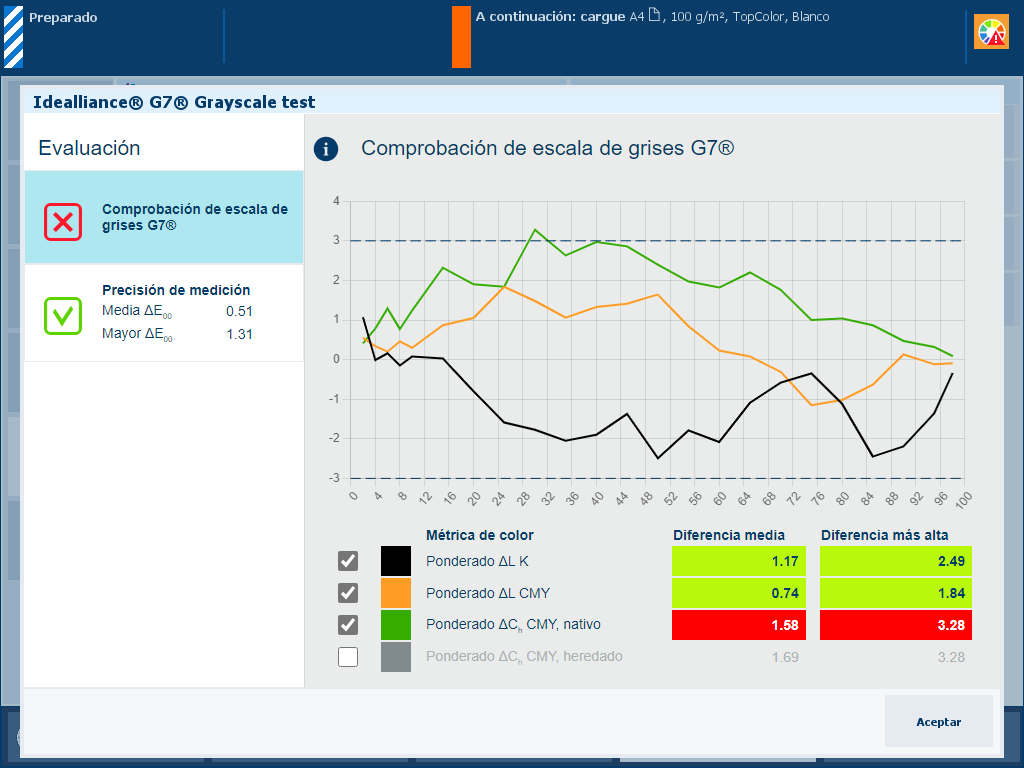This screenshot has height=768, width=1024.
Task: Select the Precisión de medición item
Action: pyautogui.click(x=164, y=313)
